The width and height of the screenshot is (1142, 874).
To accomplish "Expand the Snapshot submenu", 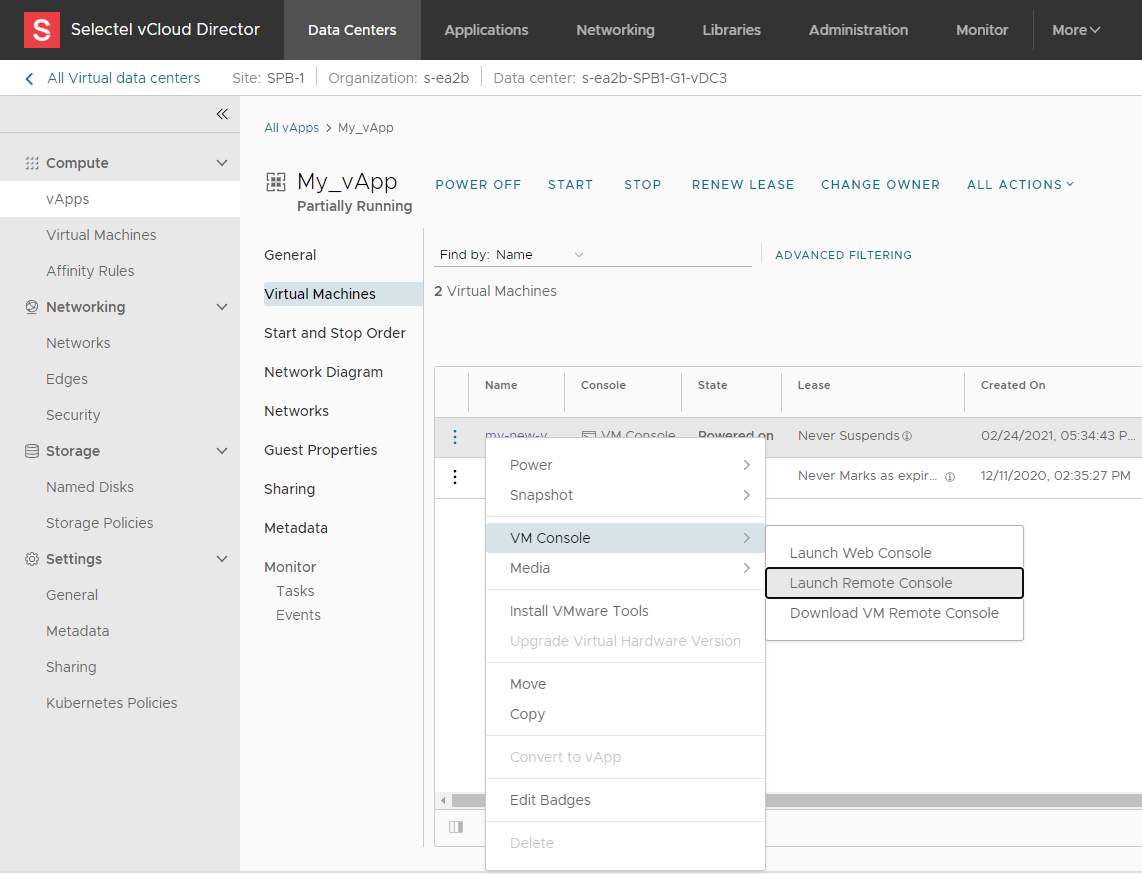I will [625, 495].
